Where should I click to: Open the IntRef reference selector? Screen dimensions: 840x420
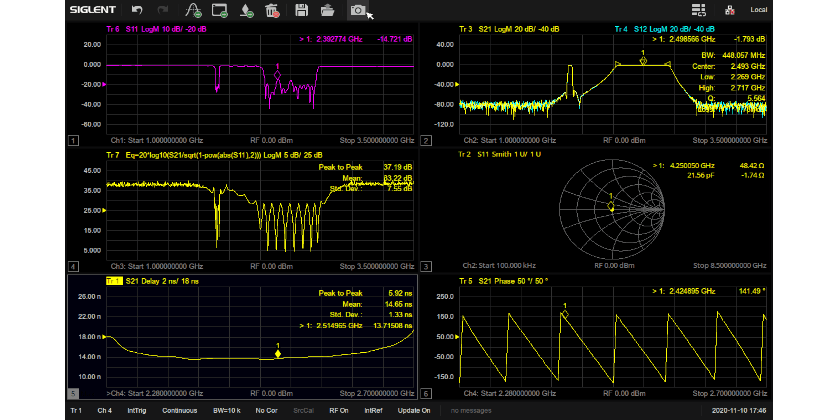point(373,410)
